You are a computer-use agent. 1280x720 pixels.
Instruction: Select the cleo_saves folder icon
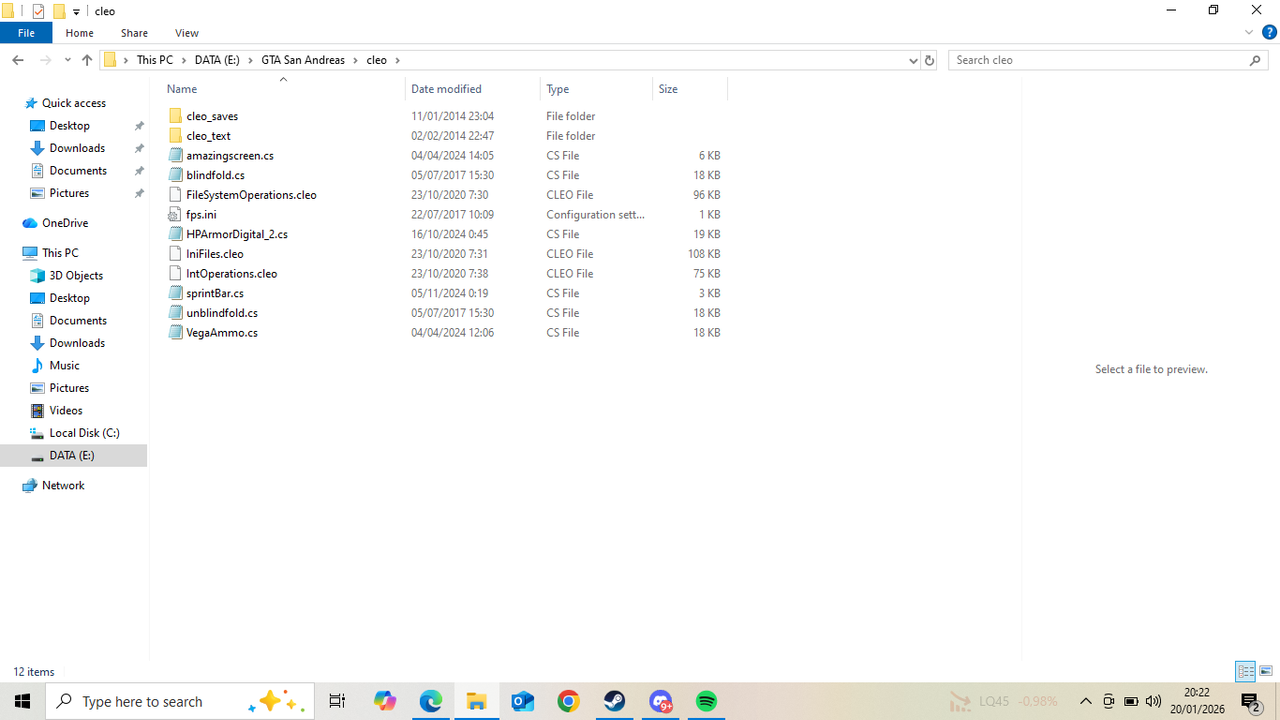176,116
